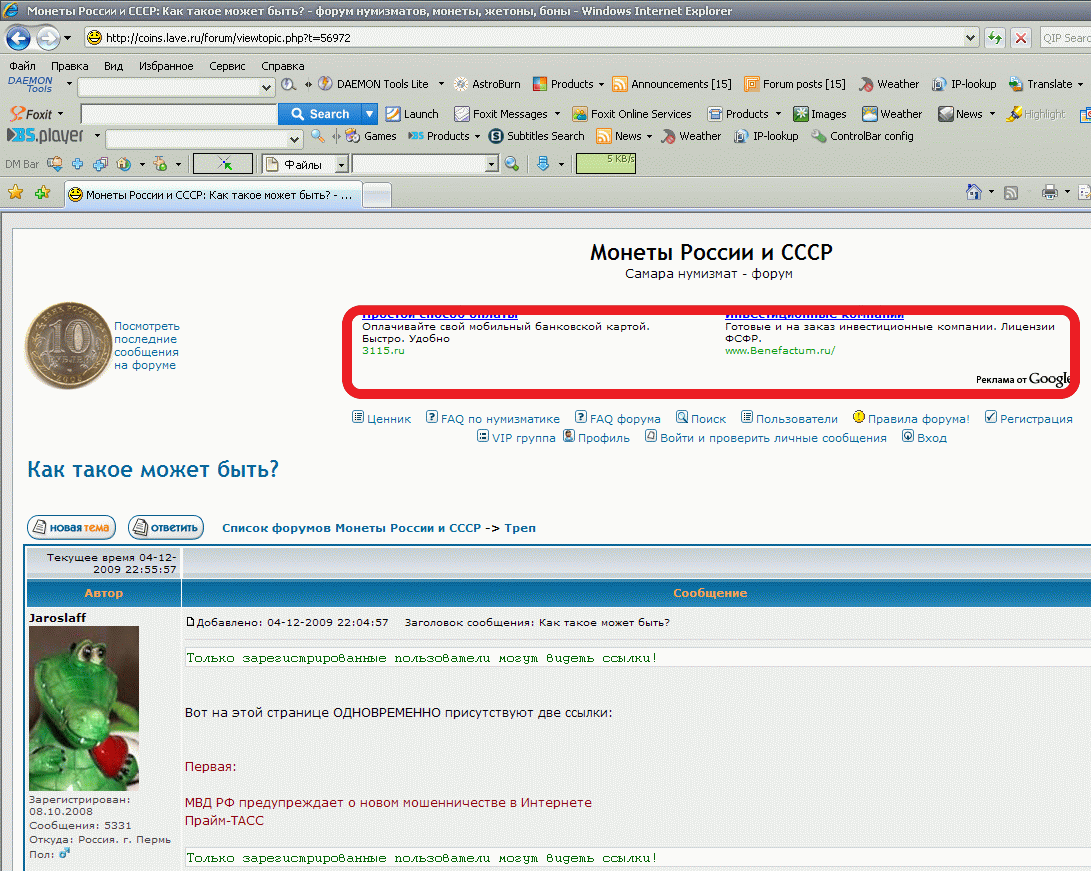Open Foxit Online Services
Viewport: 1091px width, 871px height.
pyautogui.click(x=632, y=114)
